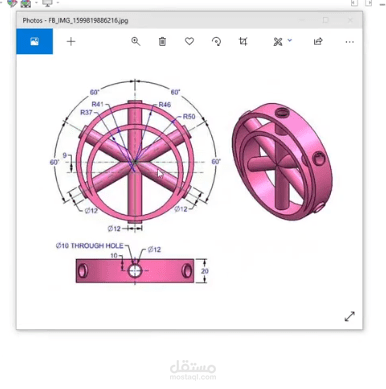
Task: Click the Add to album plus icon
Action: coord(71,42)
